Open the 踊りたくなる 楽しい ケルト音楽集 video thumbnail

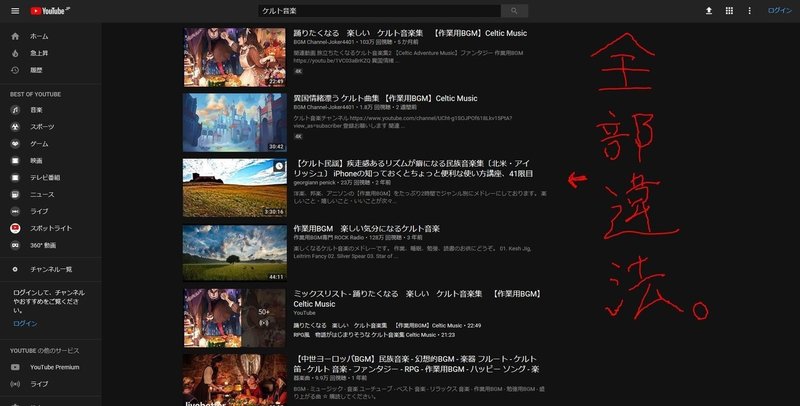tap(235, 57)
